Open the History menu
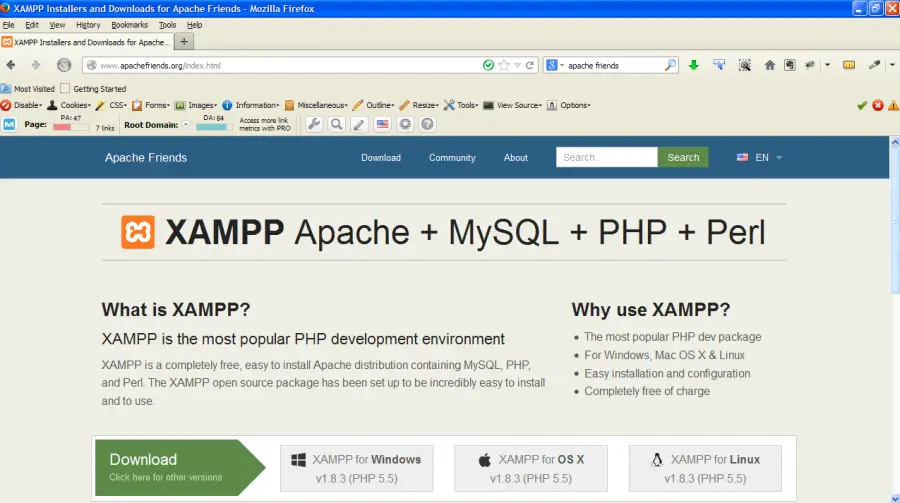Viewport: 900px width, 503px height. [x=88, y=25]
